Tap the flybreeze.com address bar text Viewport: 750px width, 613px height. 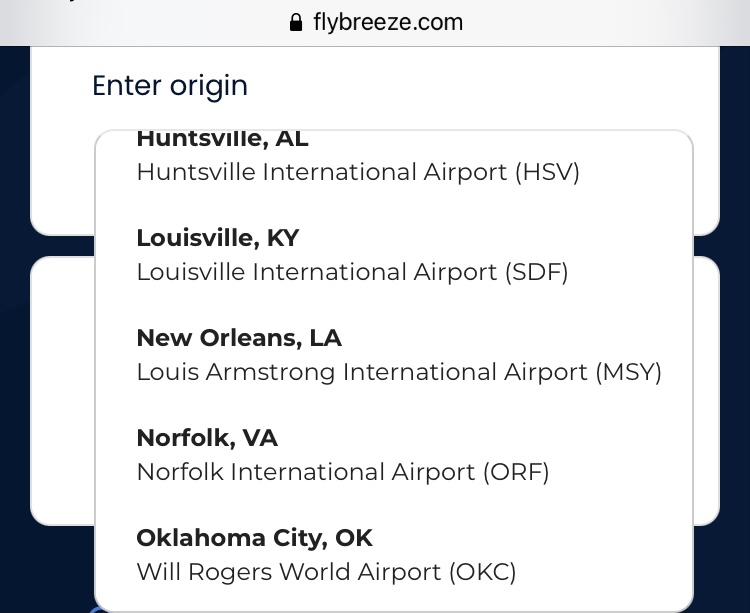point(388,22)
